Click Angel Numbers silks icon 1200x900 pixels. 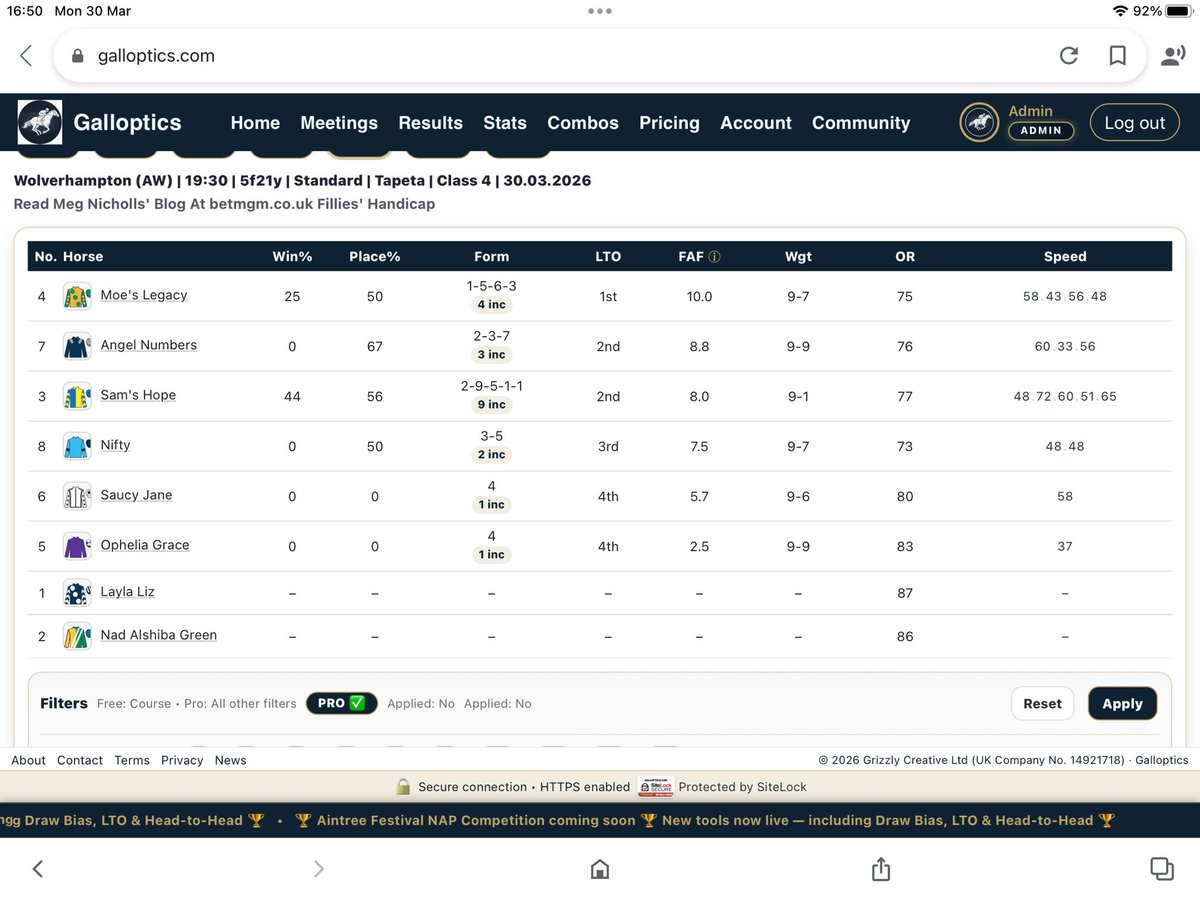pyautogui.click(x=77, y=345)
